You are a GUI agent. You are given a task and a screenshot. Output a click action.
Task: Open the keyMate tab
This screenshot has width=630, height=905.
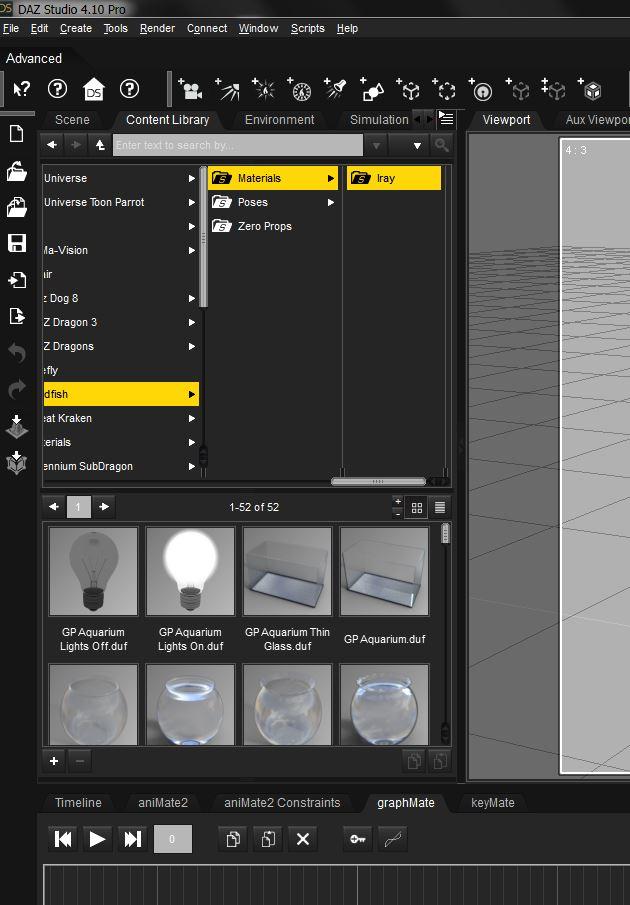click(492, 803)
